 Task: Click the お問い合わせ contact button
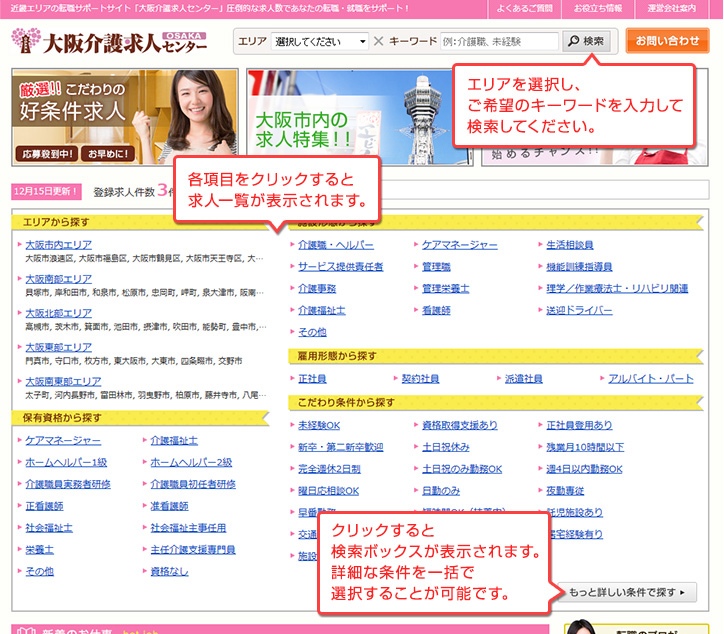tap(667, 41)
